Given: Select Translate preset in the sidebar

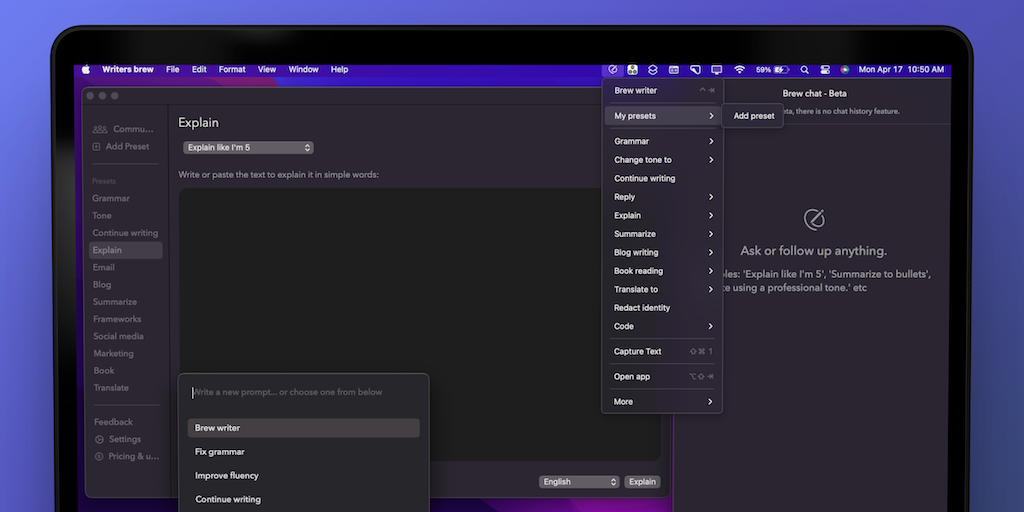Looking at the screenshot, I should [x=111, y=388].
